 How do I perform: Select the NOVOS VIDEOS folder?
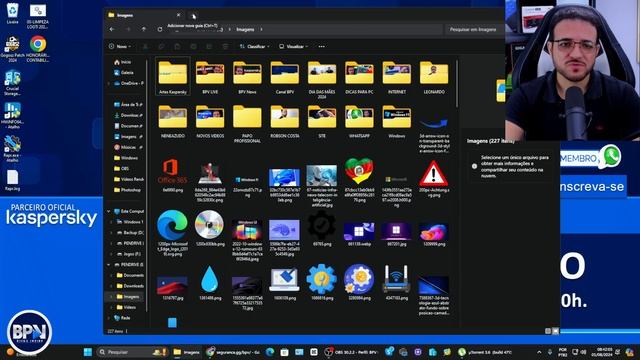coord(210,121)
